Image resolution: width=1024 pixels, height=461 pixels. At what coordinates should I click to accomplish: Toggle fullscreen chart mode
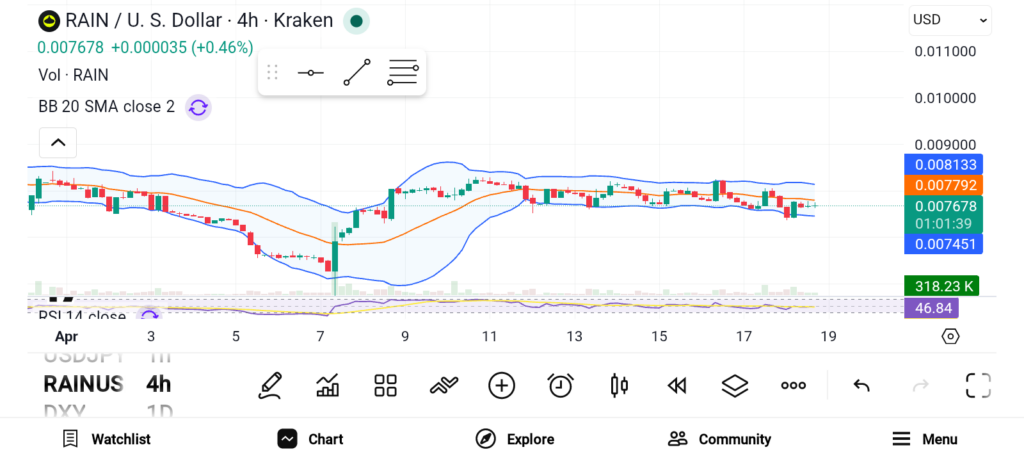click(x=977, y=385)
